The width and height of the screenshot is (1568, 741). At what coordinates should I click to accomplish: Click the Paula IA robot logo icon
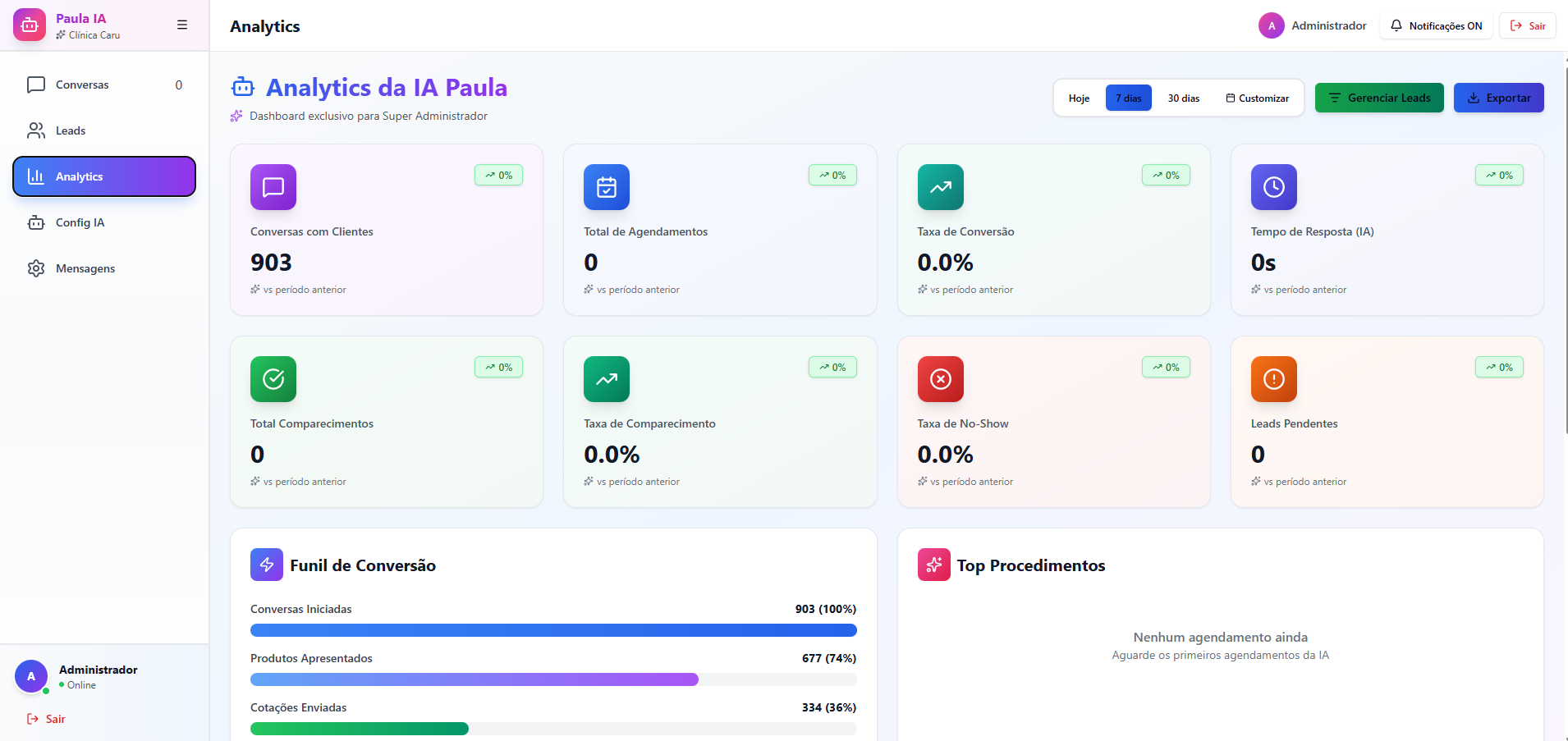[30, 25]
